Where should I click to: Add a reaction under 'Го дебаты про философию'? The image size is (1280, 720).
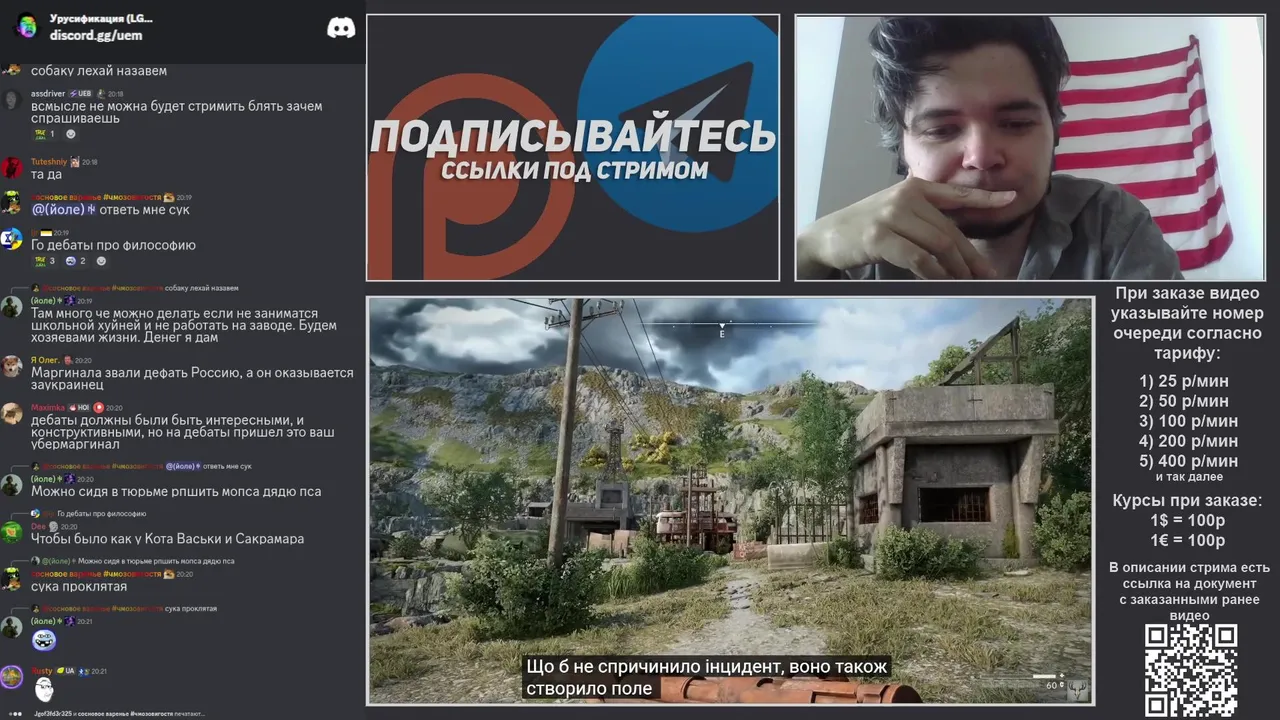pos(102,261)
